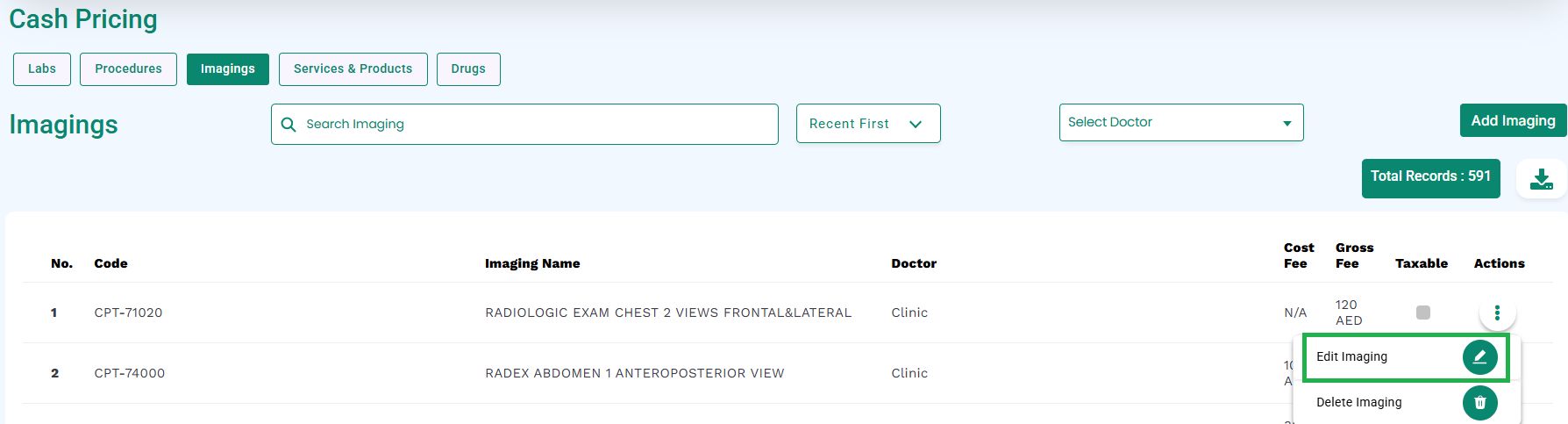Open the Select Doctor dropdown
Viewport: 1568px width, 424px height.
pyautogui.click(x=1181, y=123)
